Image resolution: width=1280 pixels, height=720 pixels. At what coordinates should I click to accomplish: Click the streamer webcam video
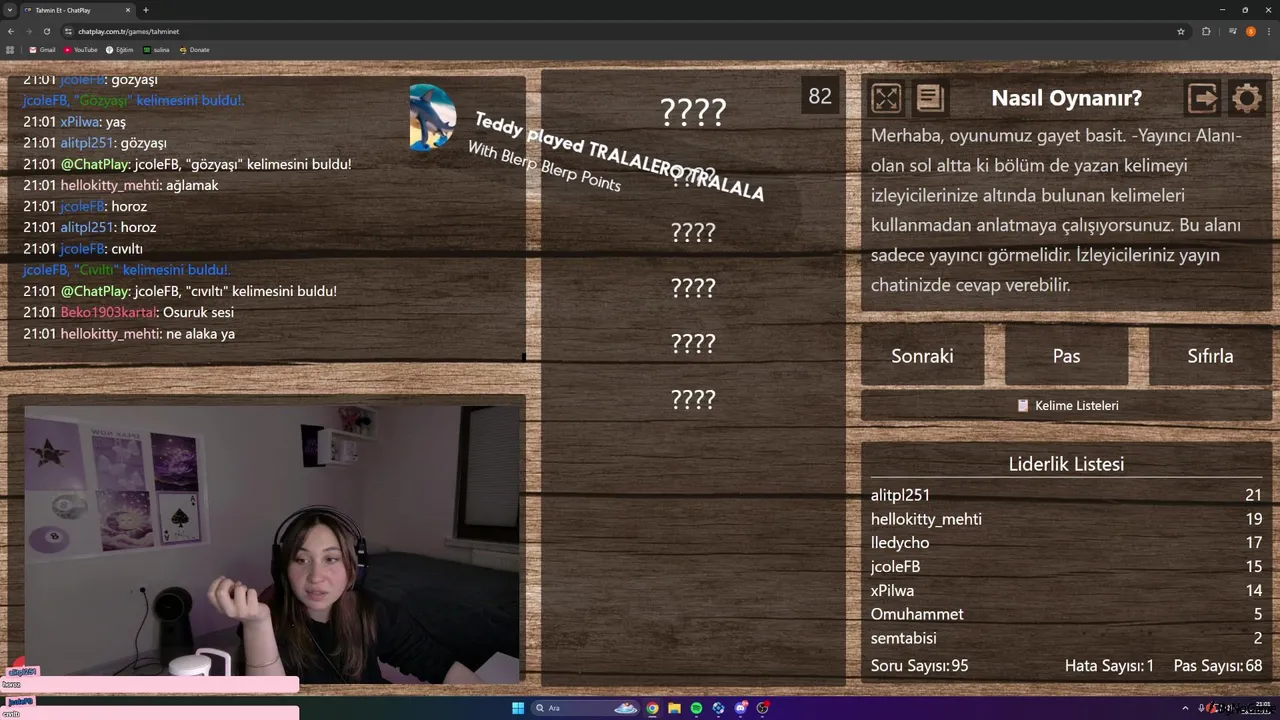click(272, 545)
